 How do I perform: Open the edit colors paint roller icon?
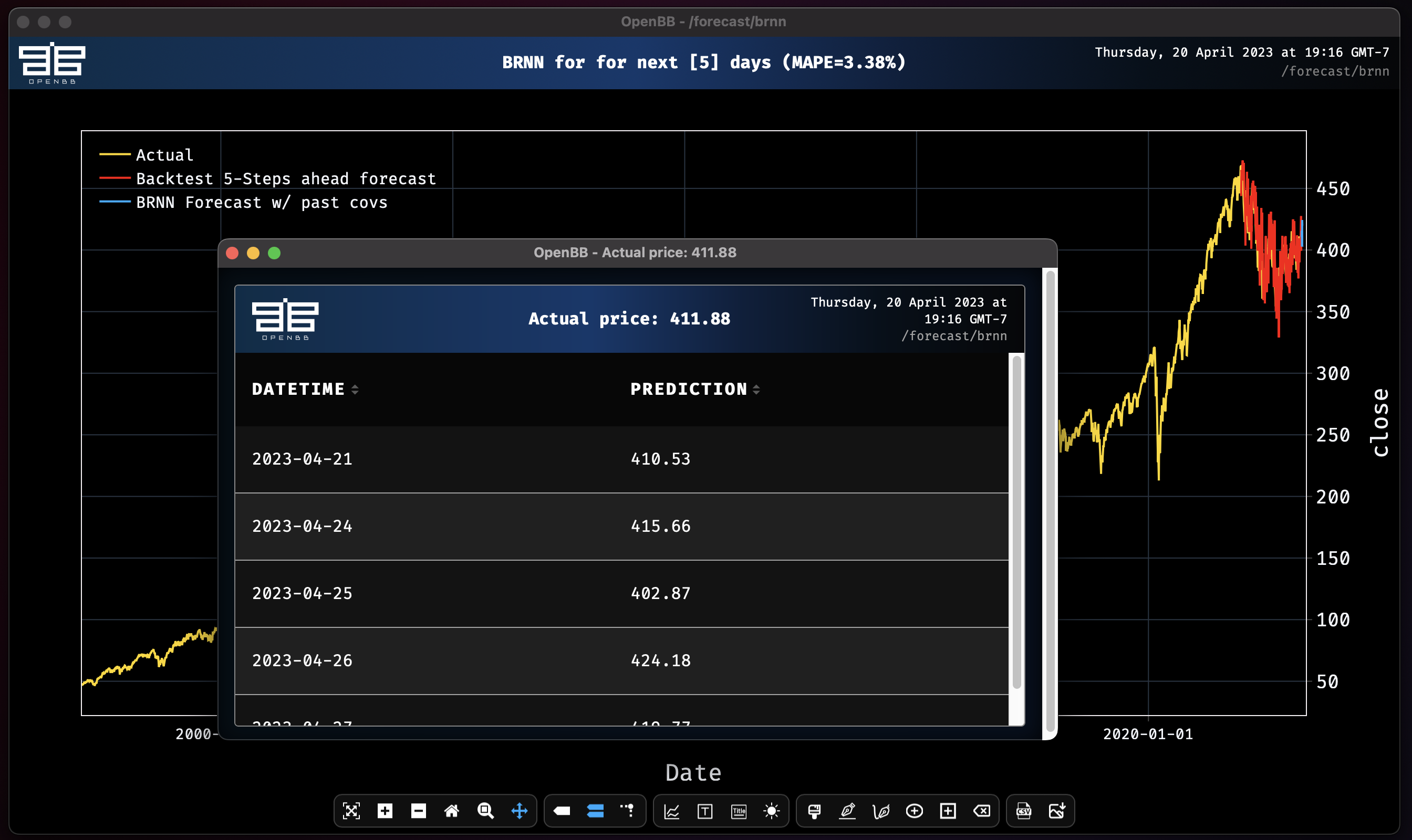[814, 811]
